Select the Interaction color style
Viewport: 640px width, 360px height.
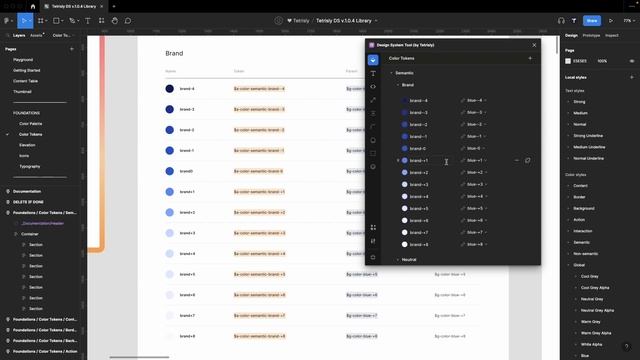pyautogui.click(x=582, y=231)
